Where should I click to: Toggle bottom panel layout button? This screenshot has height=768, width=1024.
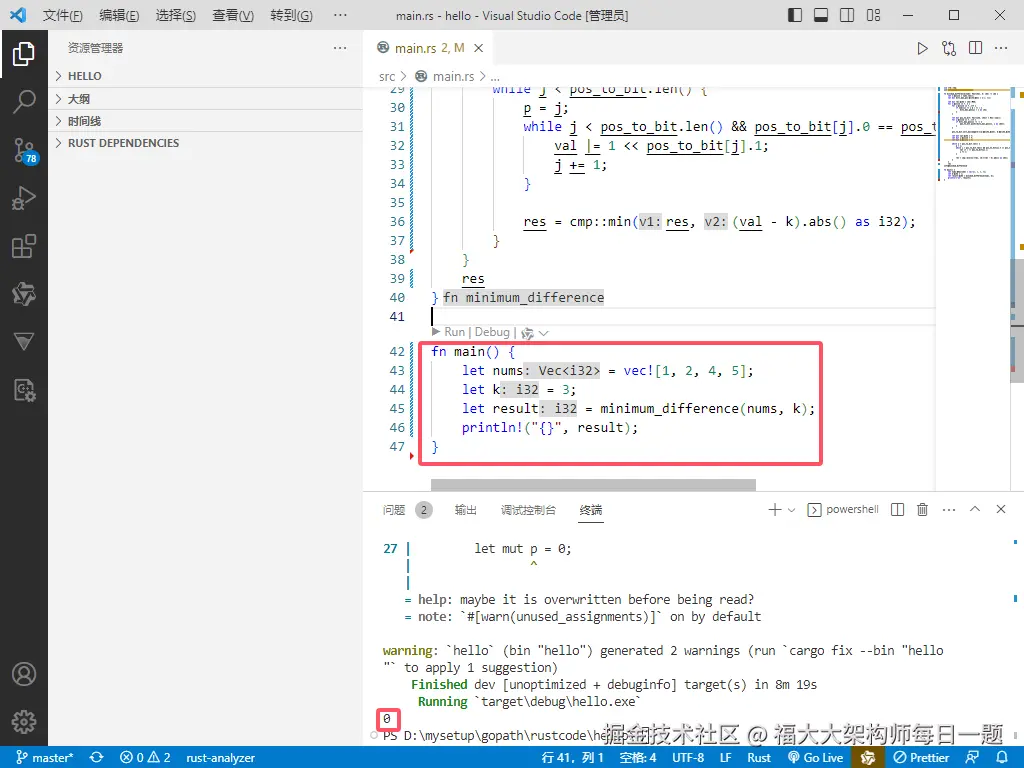(x=821, y=15)
